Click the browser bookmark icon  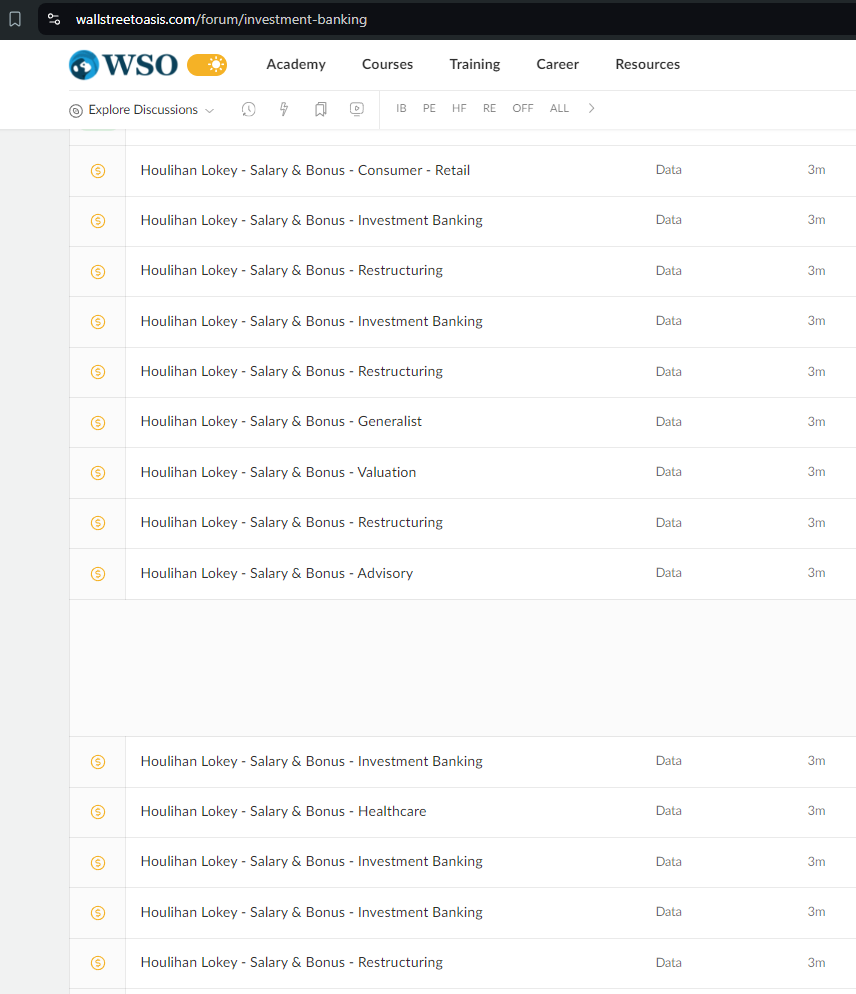[15, 20]
